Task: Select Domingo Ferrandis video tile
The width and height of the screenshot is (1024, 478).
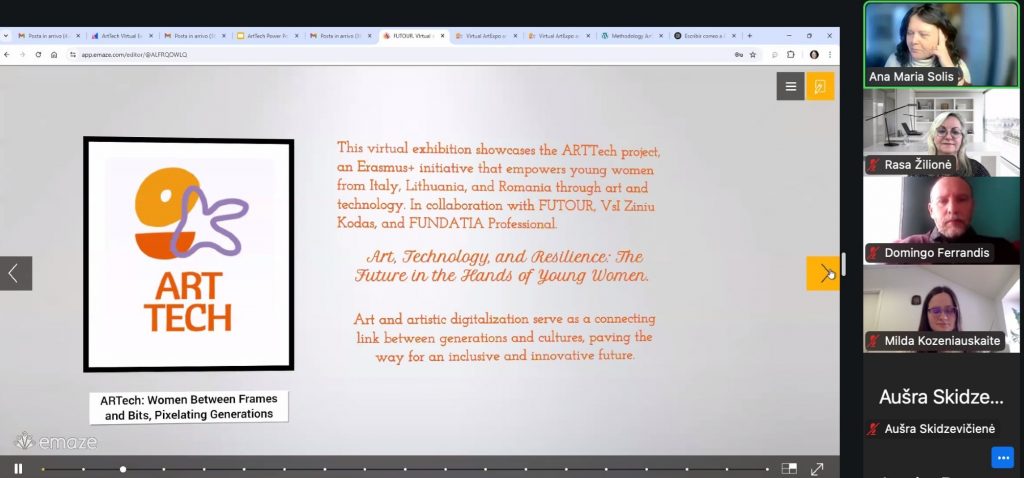Action: click(x=941, y=220)
